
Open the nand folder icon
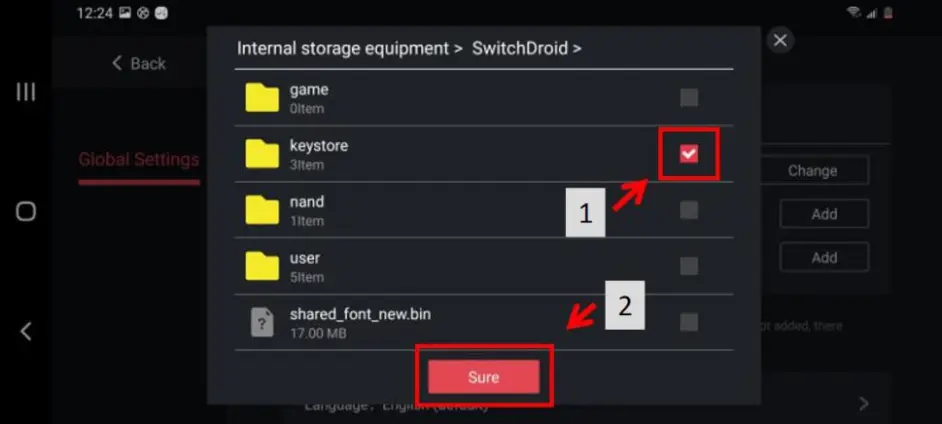pos(262,209)
